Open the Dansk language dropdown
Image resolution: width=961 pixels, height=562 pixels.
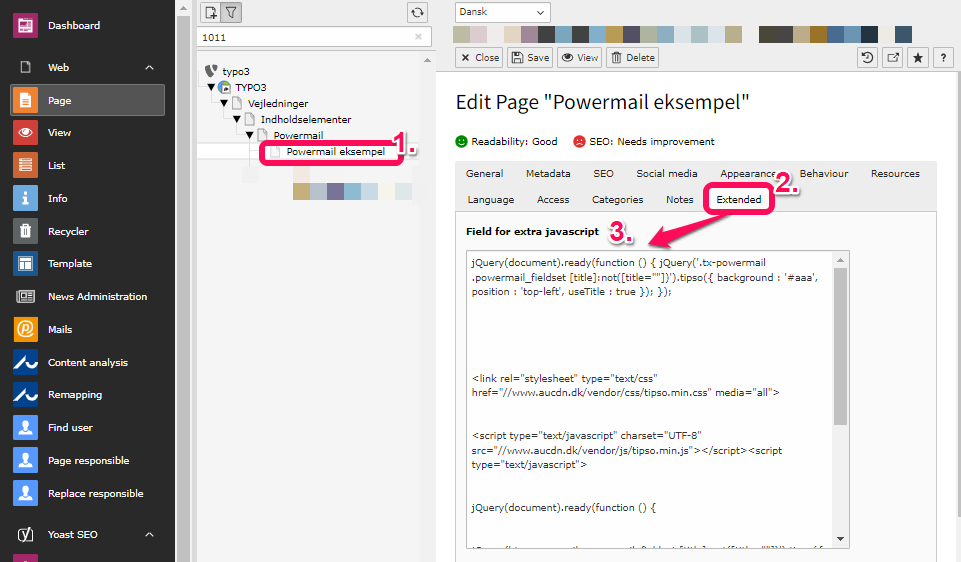[502, 12]
